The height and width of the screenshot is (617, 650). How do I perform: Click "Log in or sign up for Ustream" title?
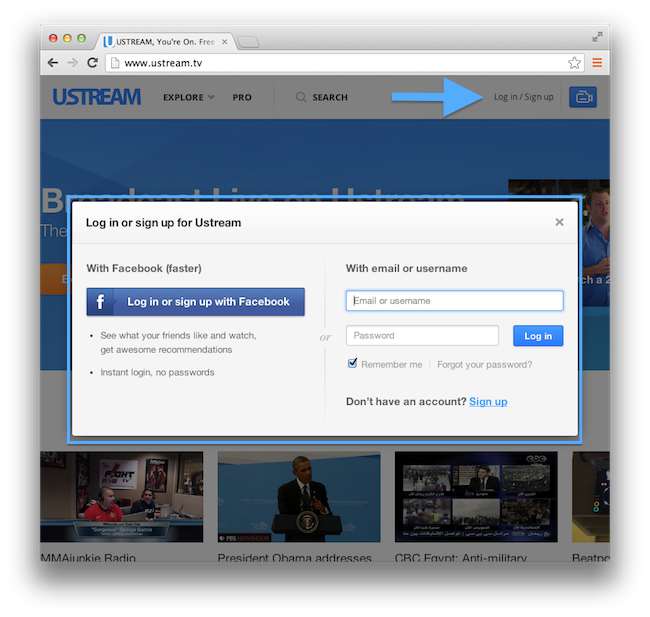point(163,223)
